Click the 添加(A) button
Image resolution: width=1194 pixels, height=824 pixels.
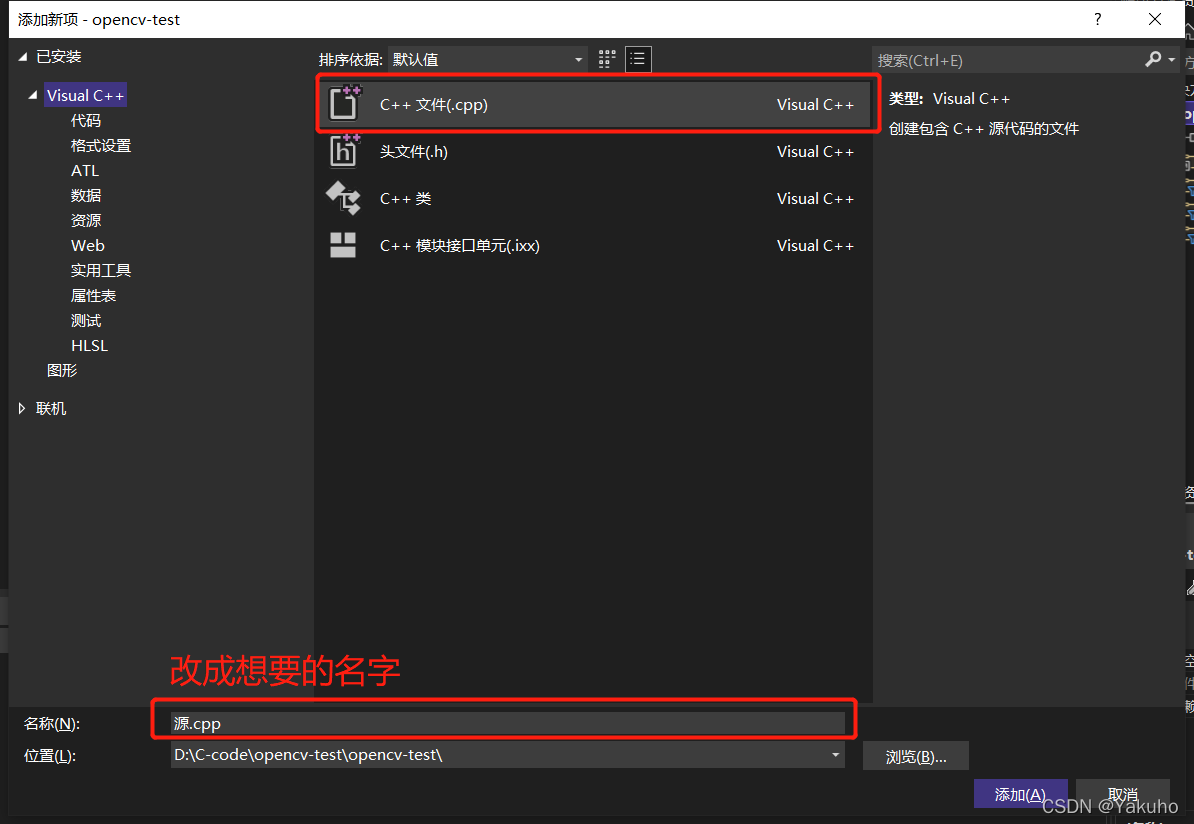(1020, 794)
